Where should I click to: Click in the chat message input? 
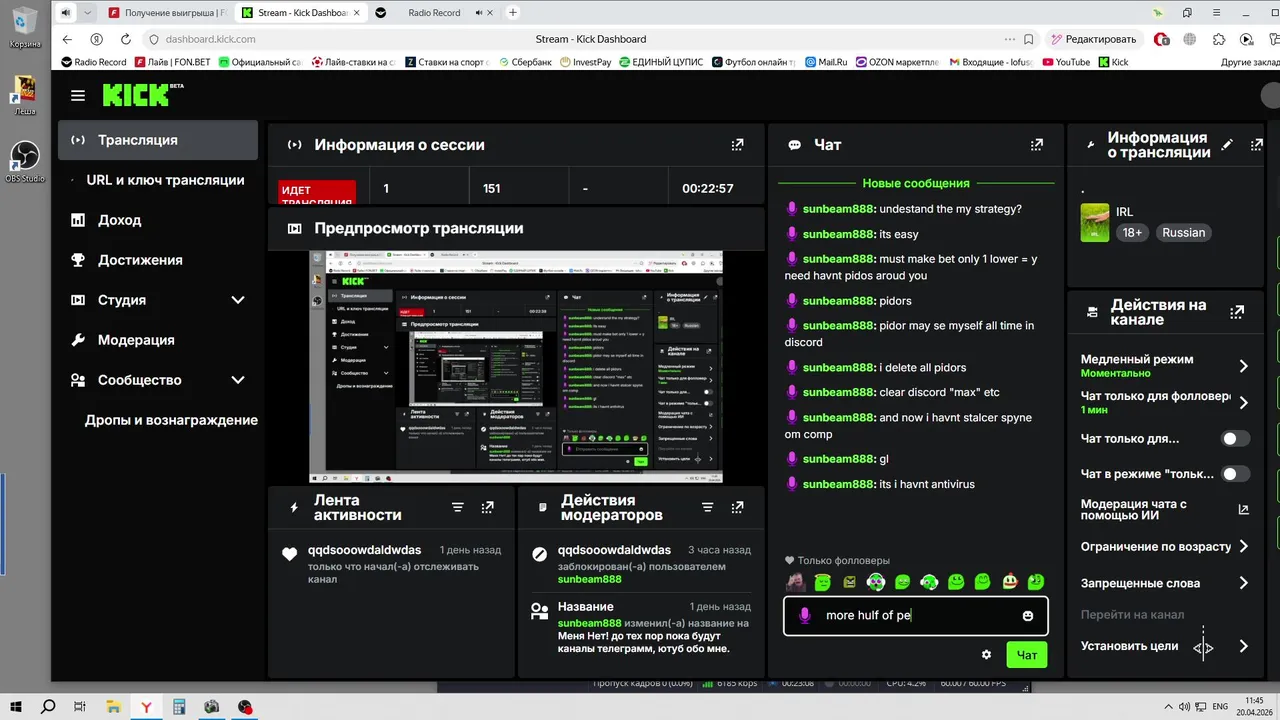click(915, 616)
